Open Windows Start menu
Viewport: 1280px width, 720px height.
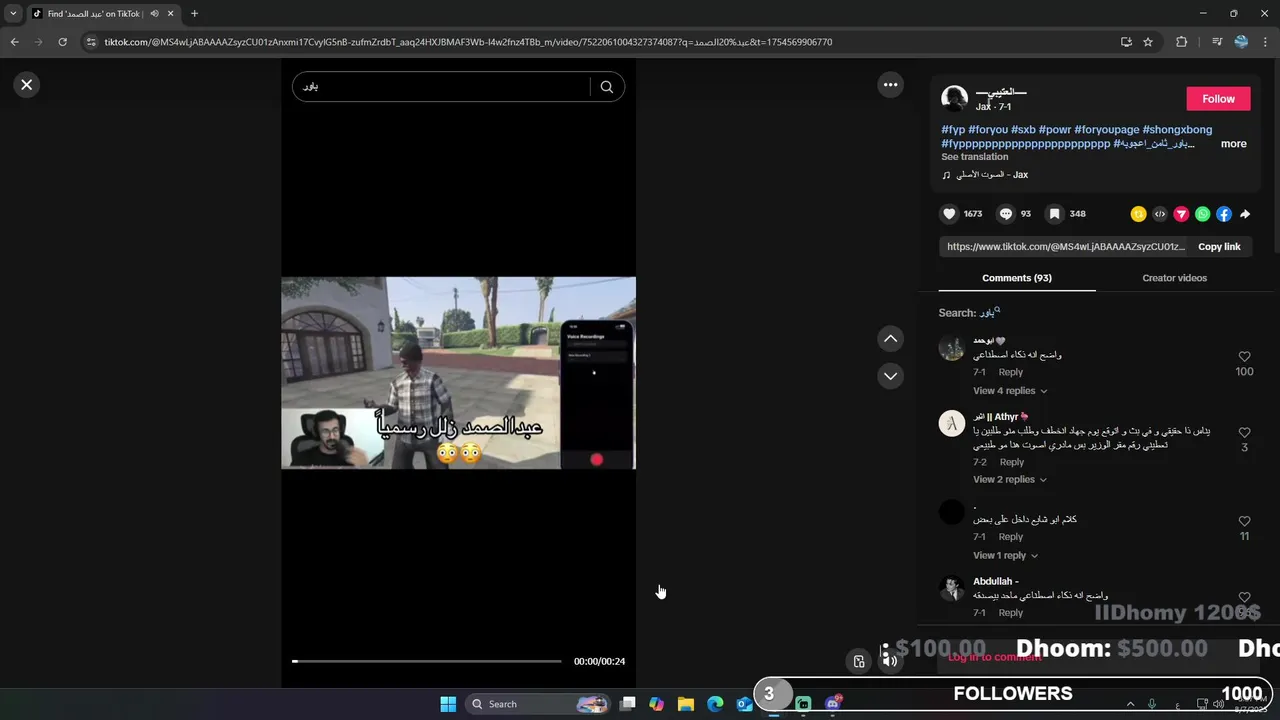coord(448,704)
